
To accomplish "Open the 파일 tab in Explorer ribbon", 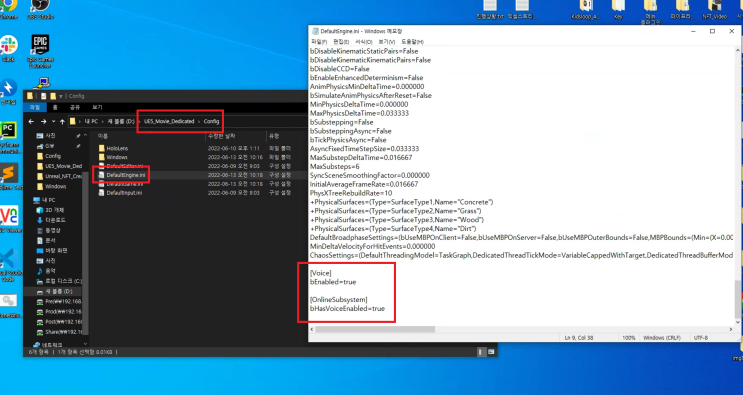I will click(x=35, y=108).
